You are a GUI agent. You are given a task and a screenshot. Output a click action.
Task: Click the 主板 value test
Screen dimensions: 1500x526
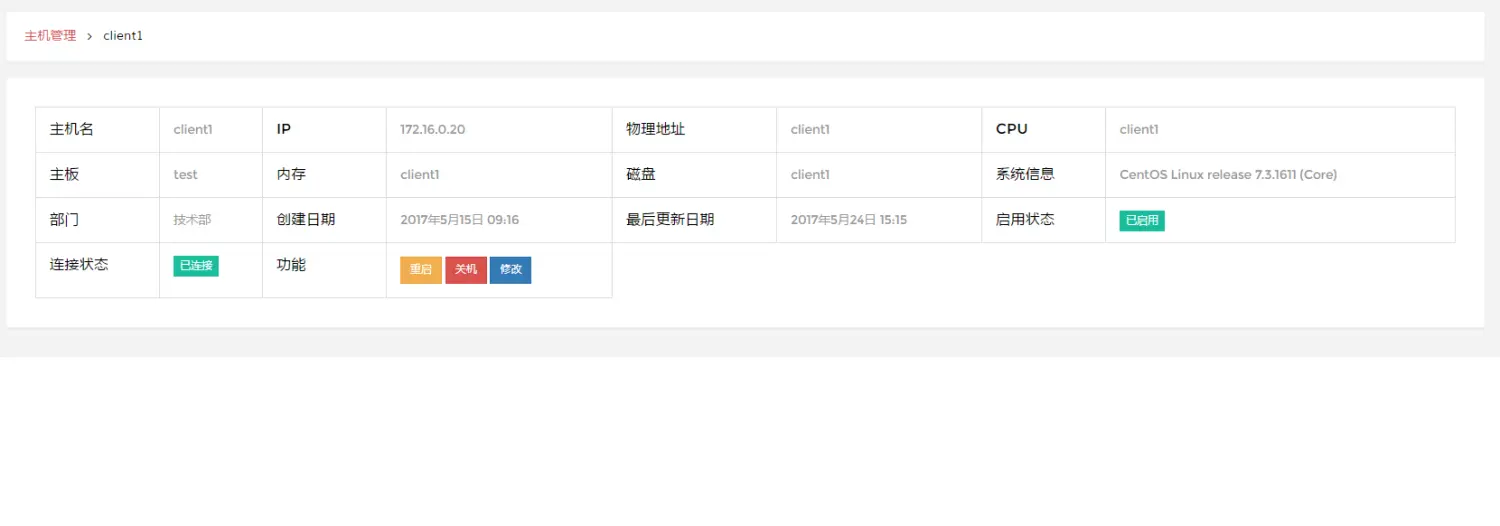[185, 175]
